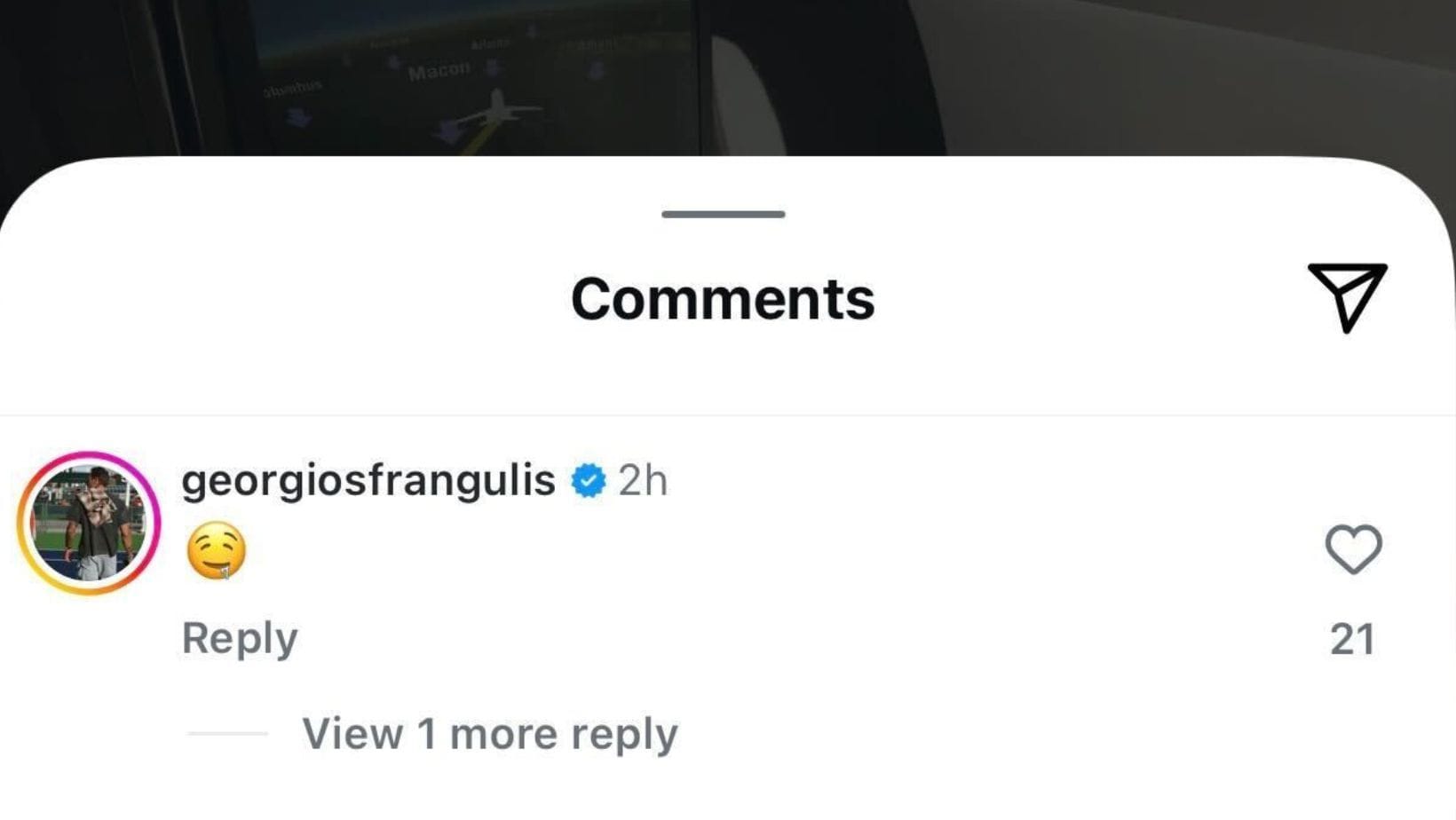Click the drag handle atop Comments sheet
The height and width of the screenshot is (820, 1456).
(x=723, y=214)
